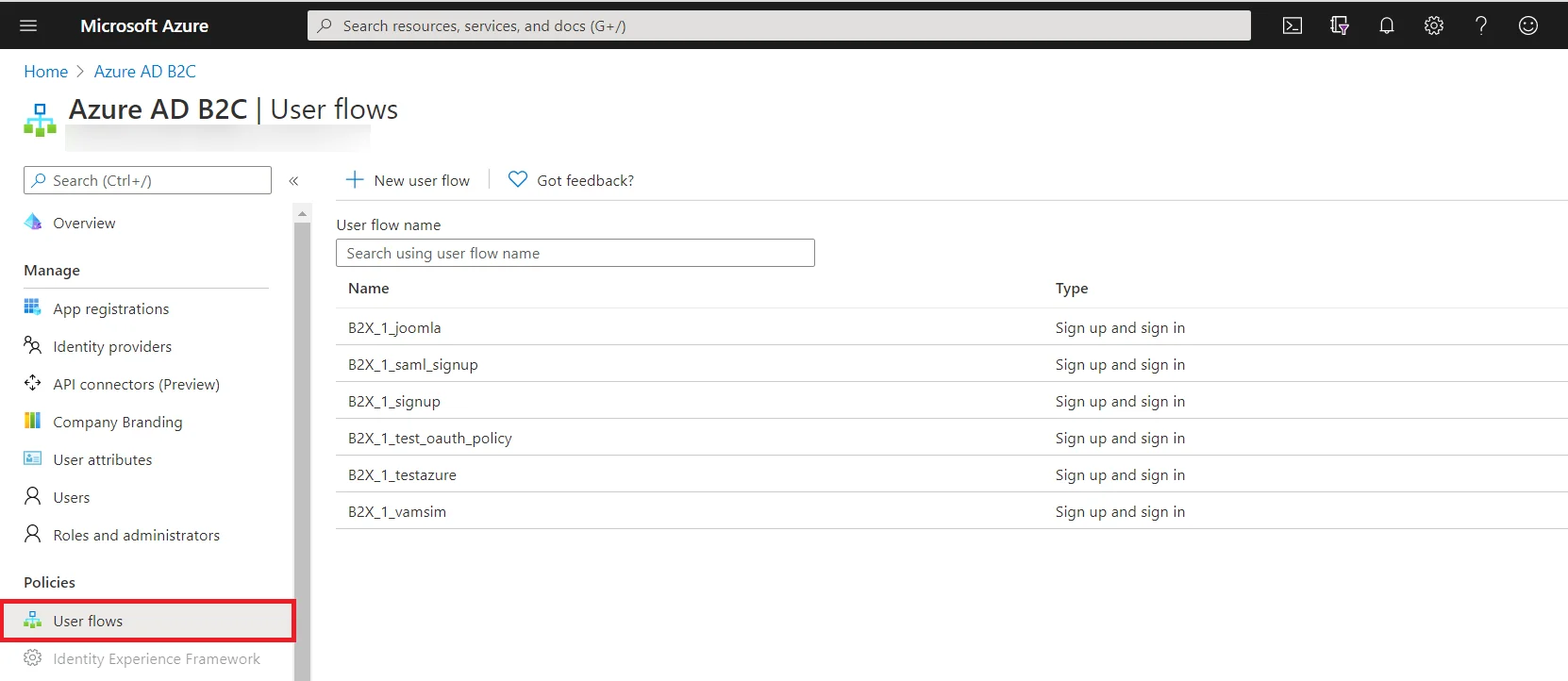Screen dimensions: 1568x681
Task: Open the hamburger portal menu
Action: click(x=28, y=25)
